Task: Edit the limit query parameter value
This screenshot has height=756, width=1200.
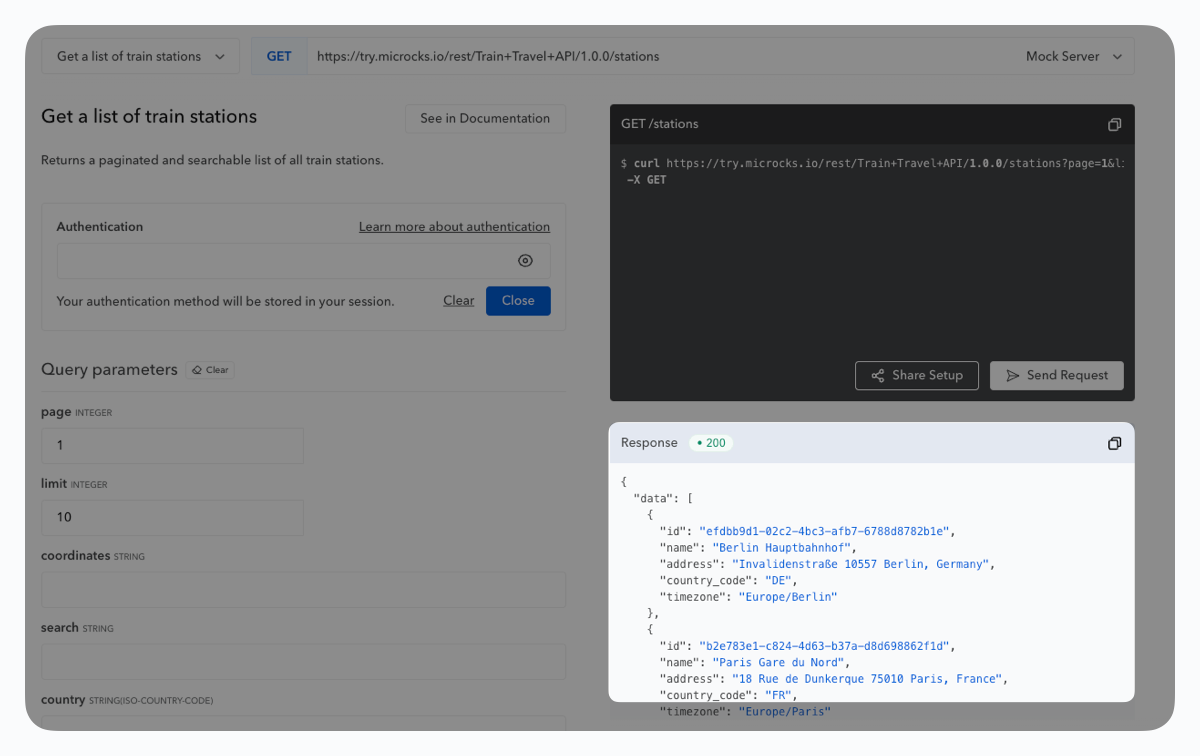Action: [172, 517]
